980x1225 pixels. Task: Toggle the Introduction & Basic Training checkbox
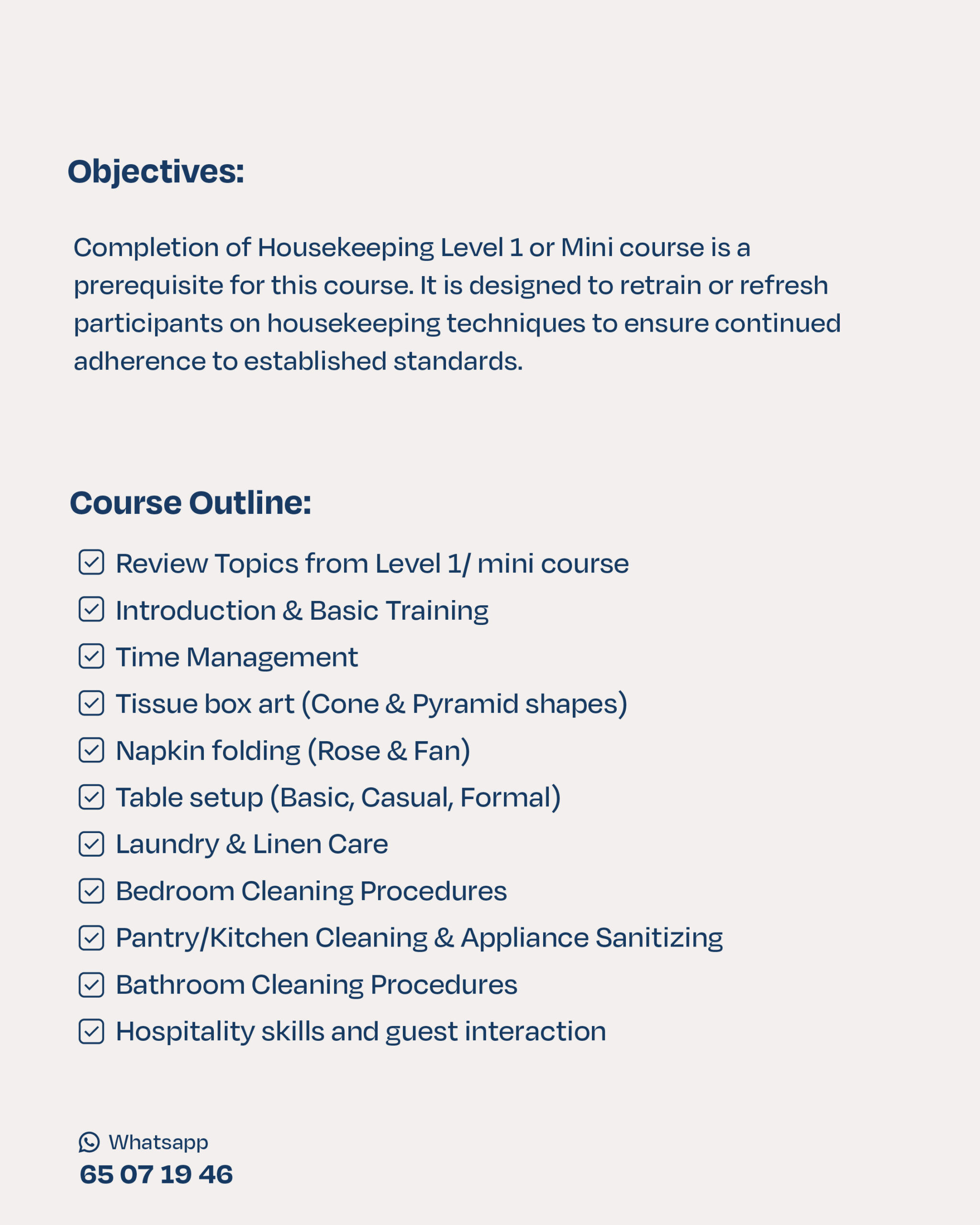91,609
